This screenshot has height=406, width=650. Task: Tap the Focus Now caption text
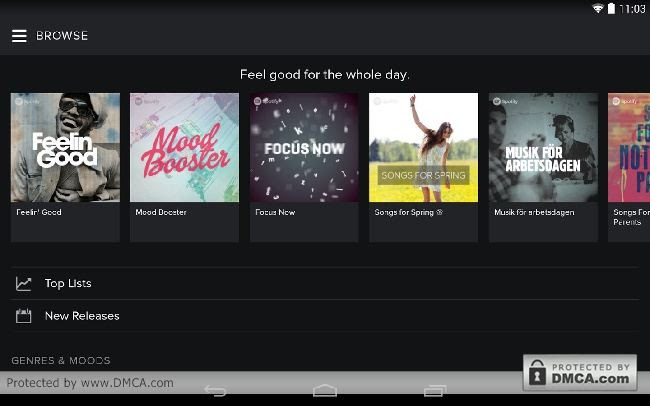pyautogui.click(x=275, y=212)
